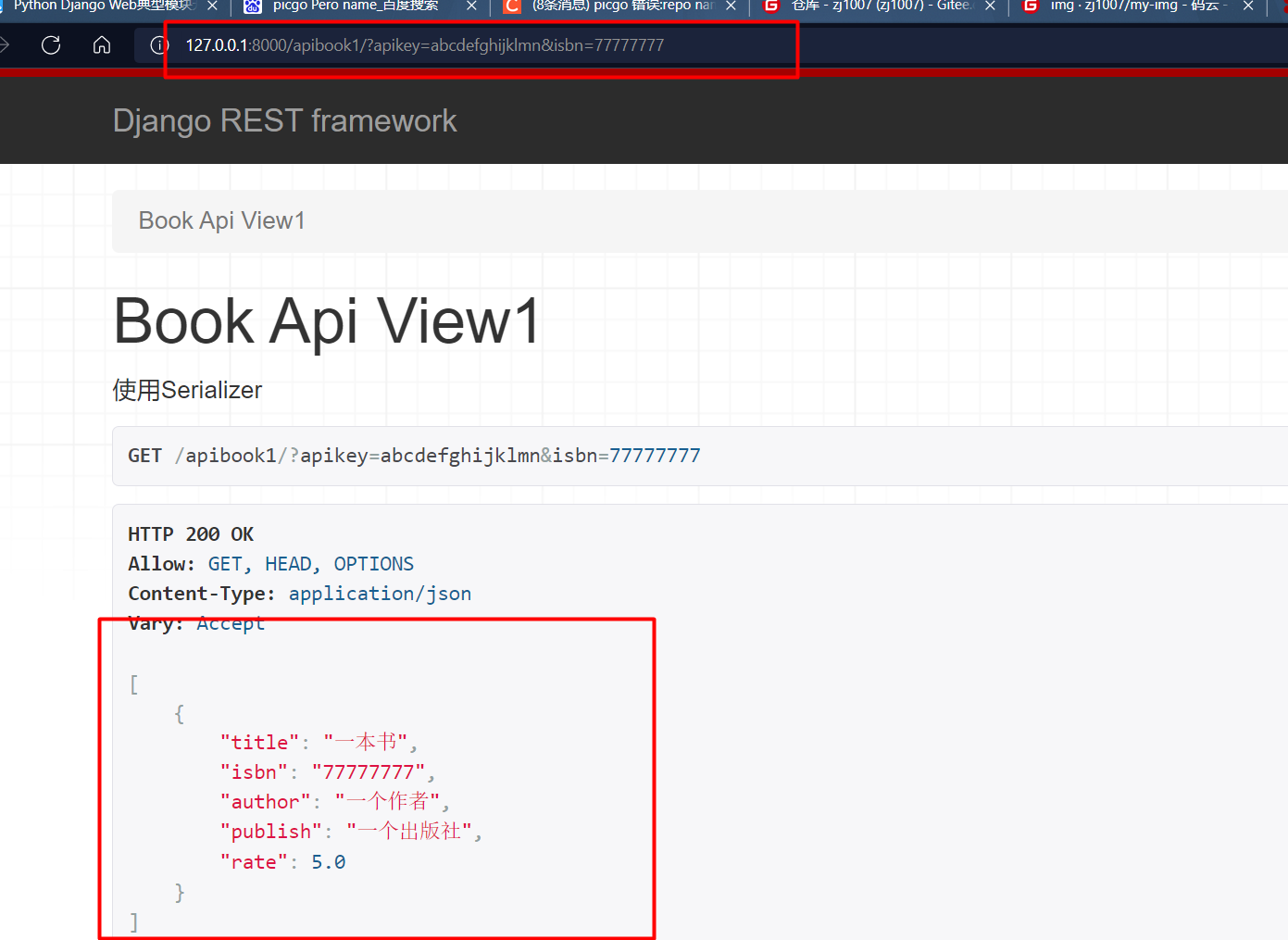
Task: Switch to the picgo Baidu search tab
Action: point(356,6)
